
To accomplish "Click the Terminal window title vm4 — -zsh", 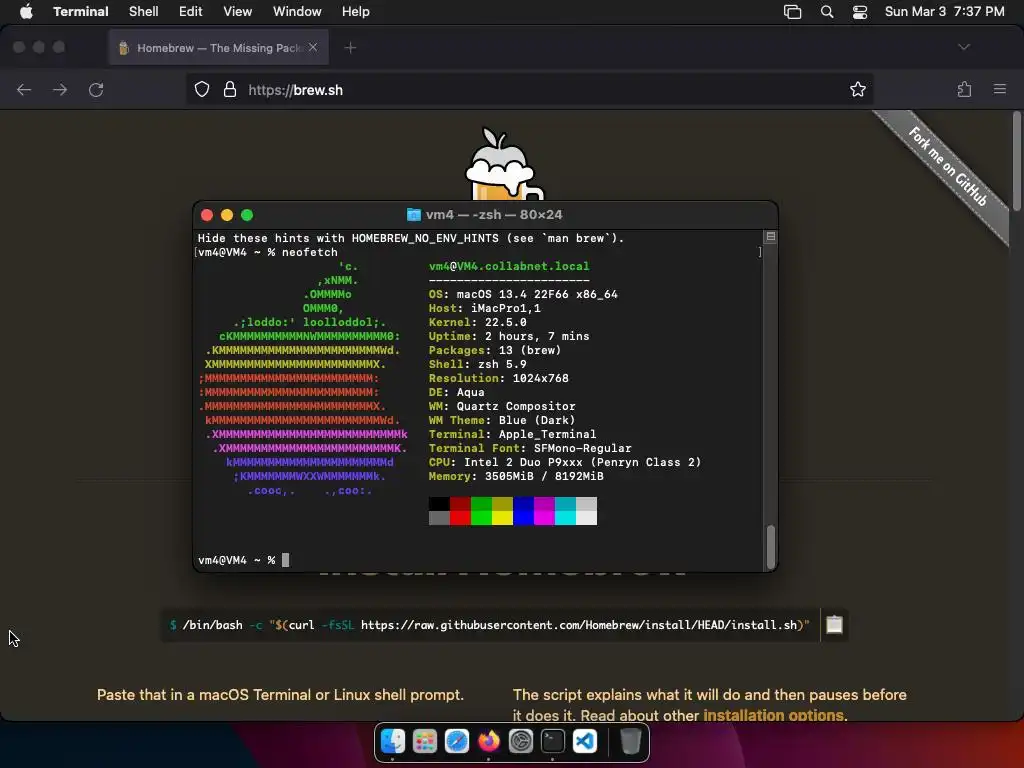I will (494, 215).
